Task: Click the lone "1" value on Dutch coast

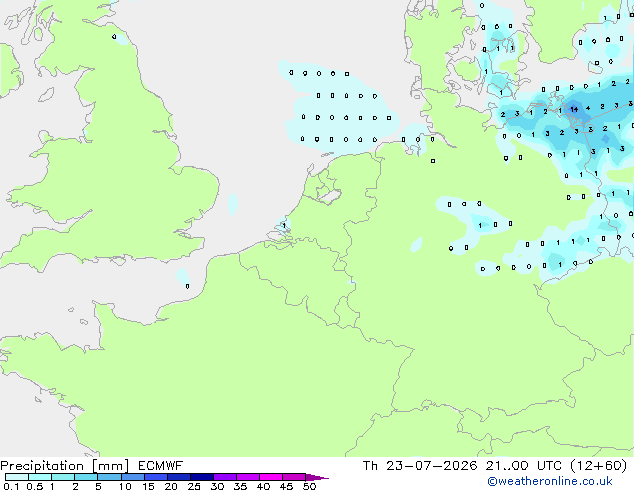Action: click(284, 226)
